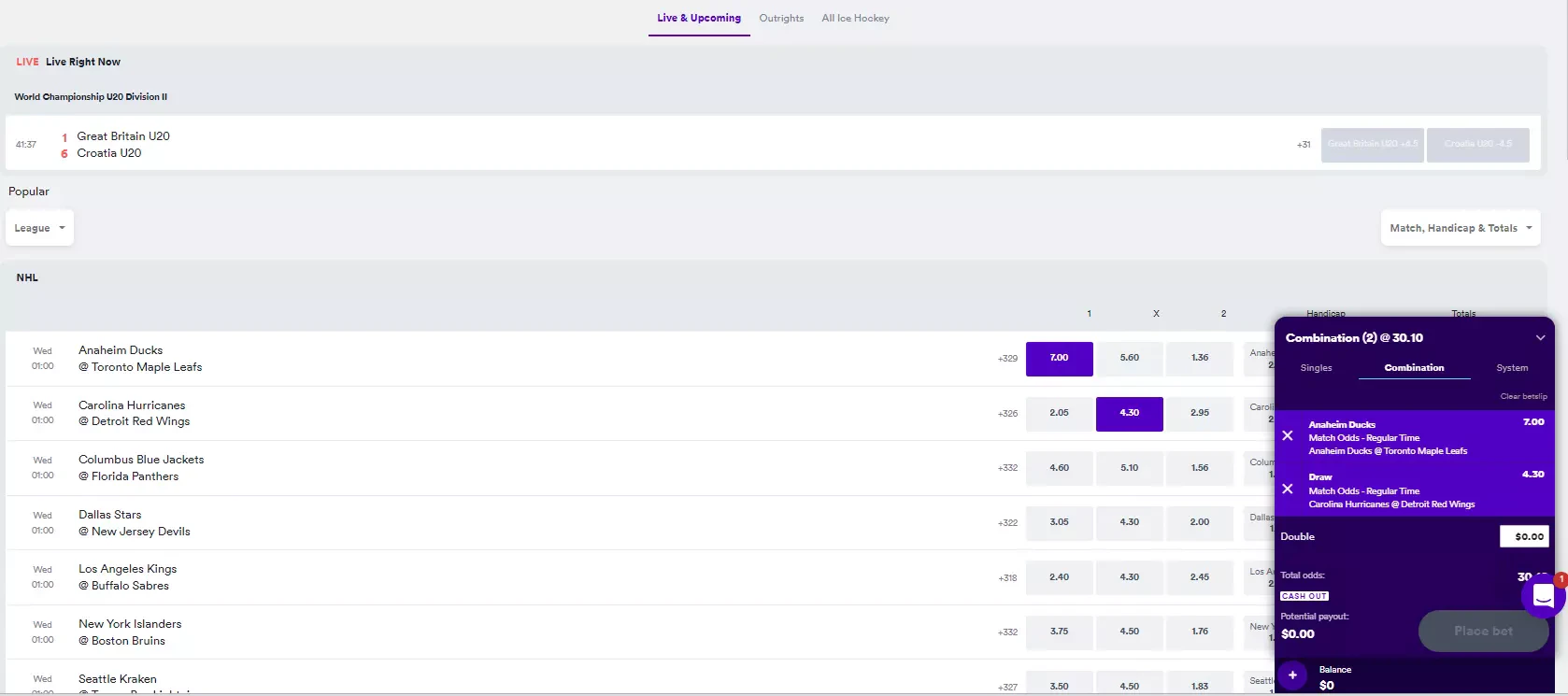Deselect Anaheim Ducks 7.00 odds

pos(1059,359)
